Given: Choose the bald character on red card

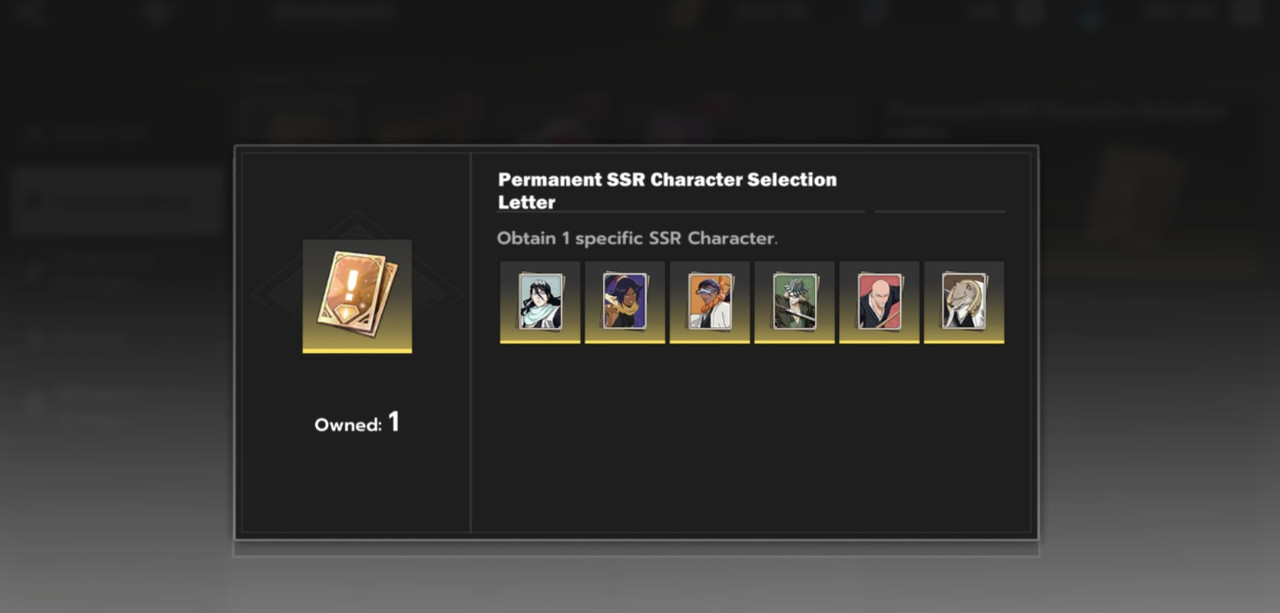Looking at the screenshot, I should point(879,302).
